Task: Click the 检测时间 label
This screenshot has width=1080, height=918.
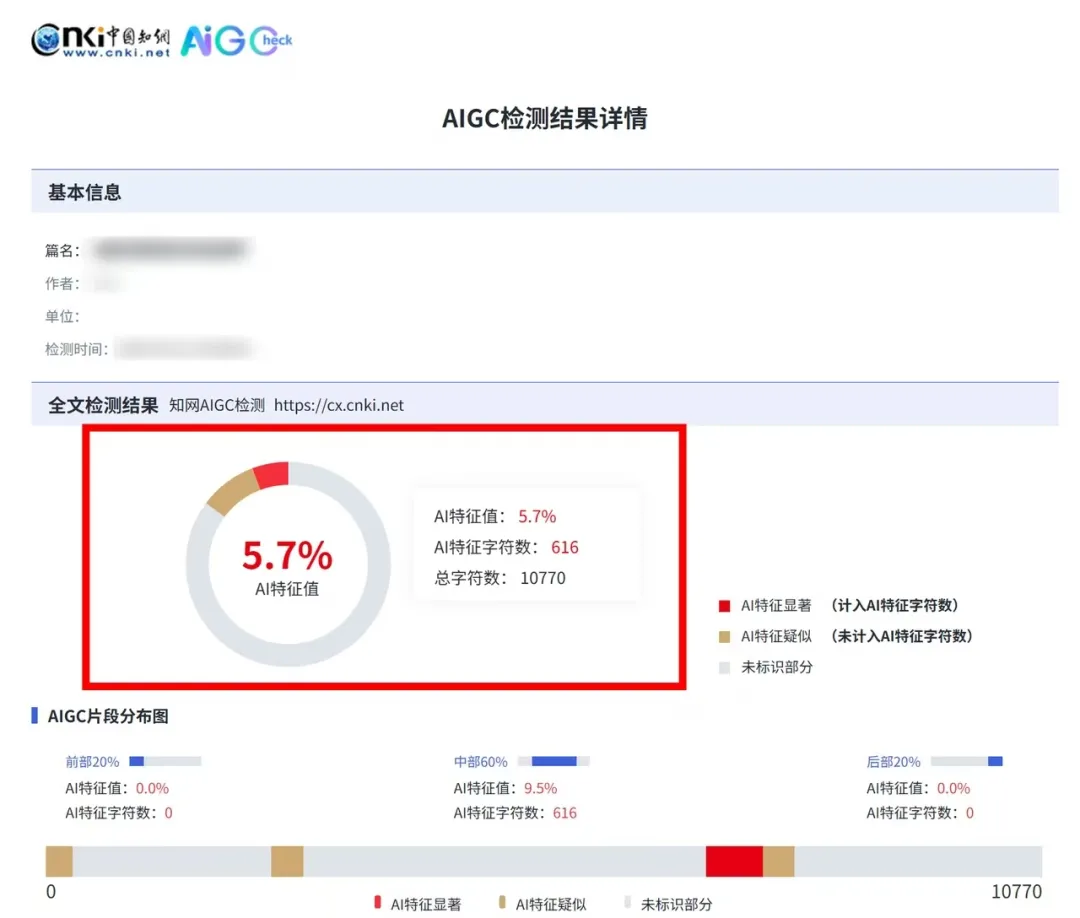Action: pyautogui.click(x=76, y=349)
